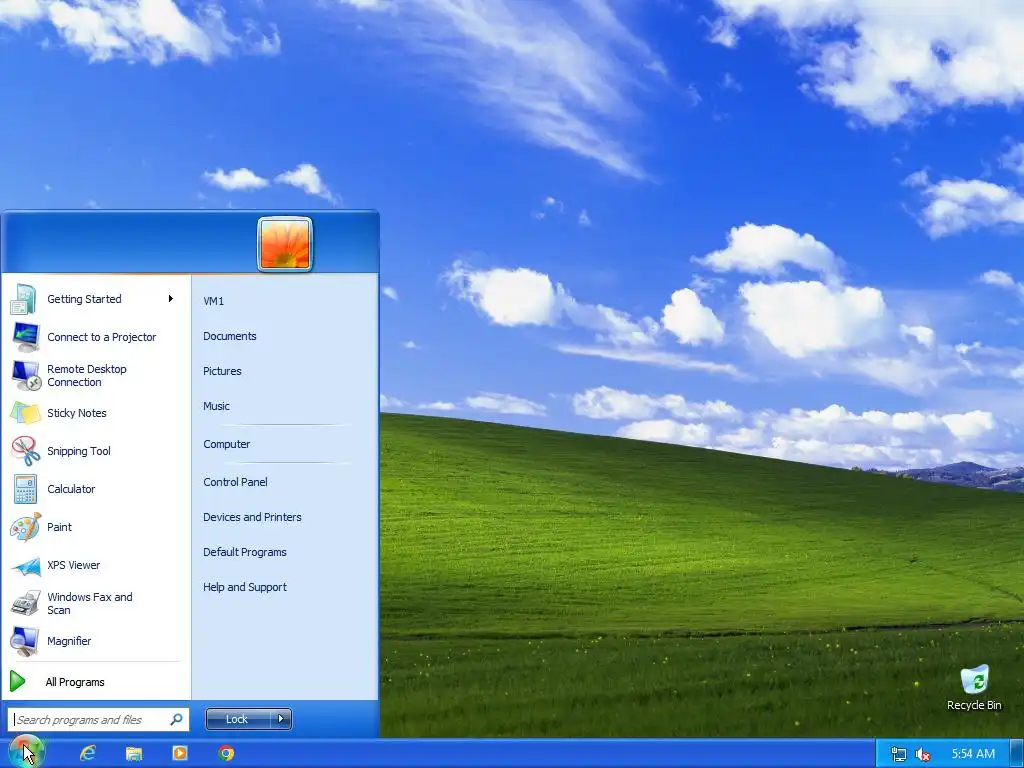Open Pictures from Start menu

[222, 371]
